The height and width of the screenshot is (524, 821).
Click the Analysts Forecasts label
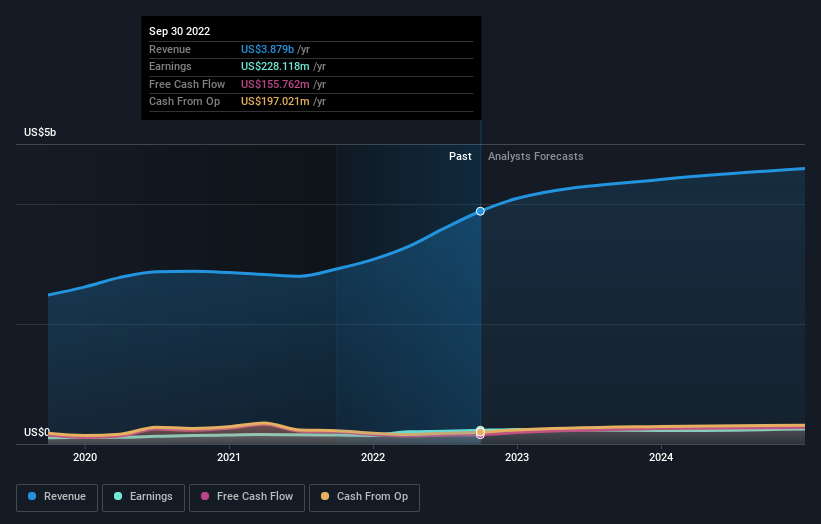[536, 156]
